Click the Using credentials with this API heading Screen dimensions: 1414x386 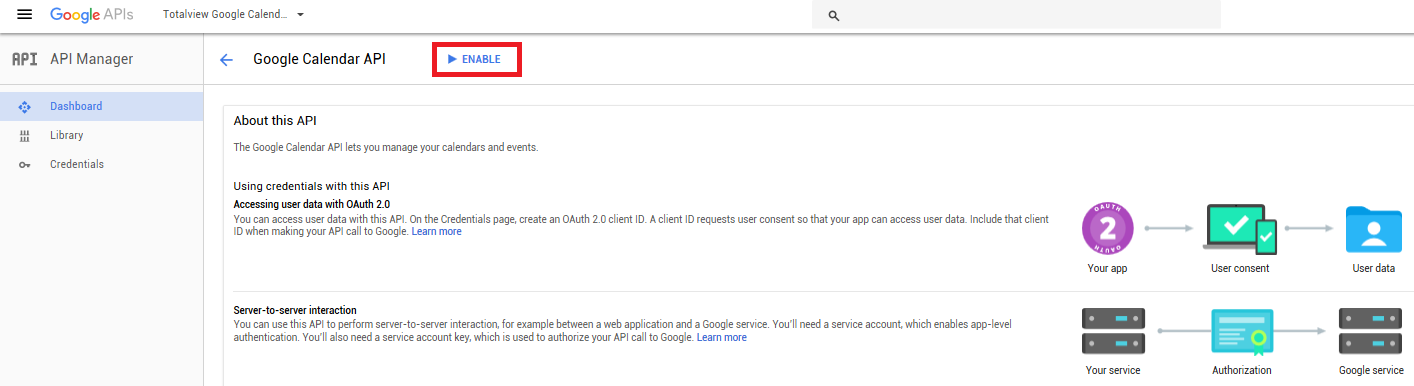click(311, 186)
